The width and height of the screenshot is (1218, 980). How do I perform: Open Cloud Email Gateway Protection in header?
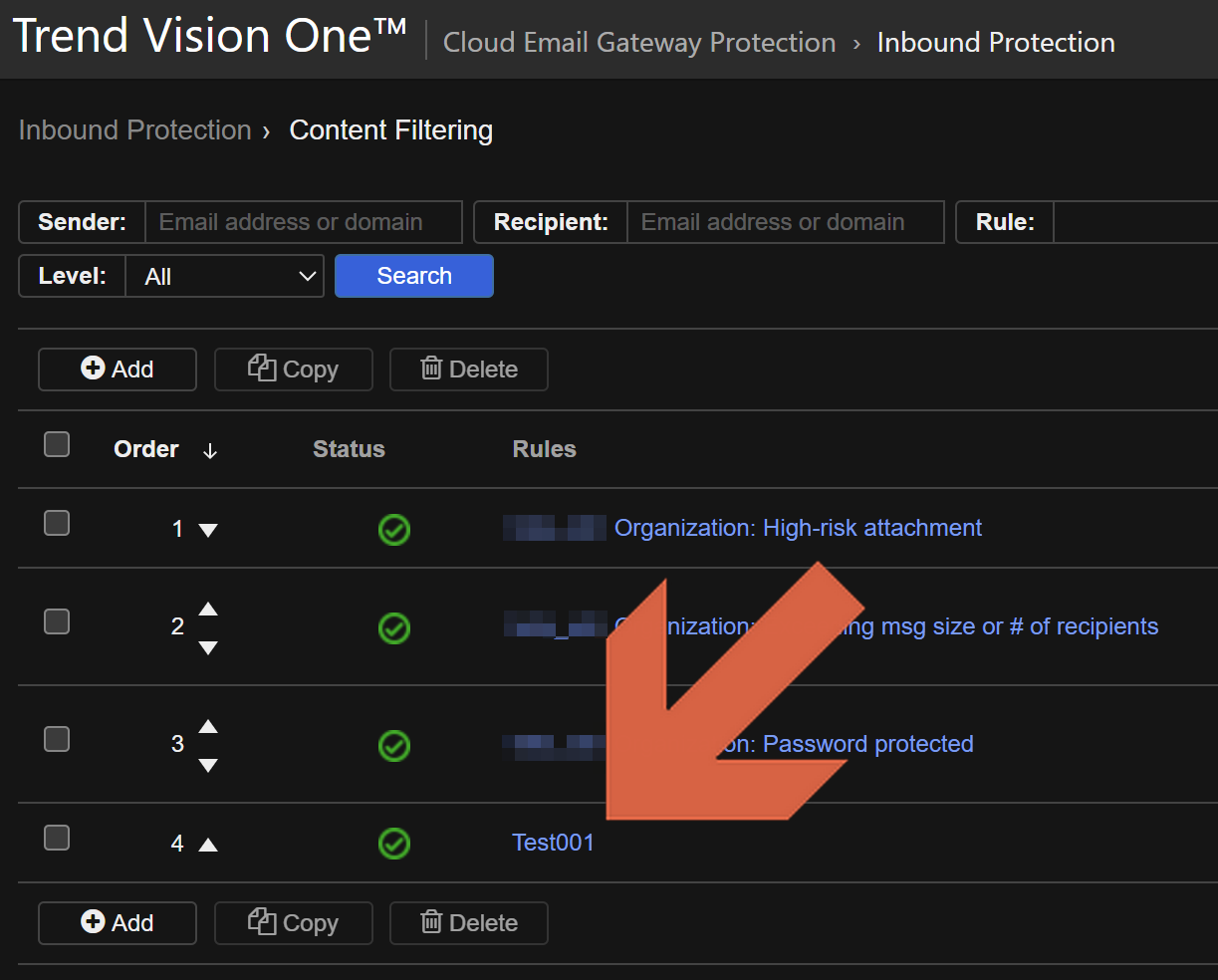coord(639,43)
